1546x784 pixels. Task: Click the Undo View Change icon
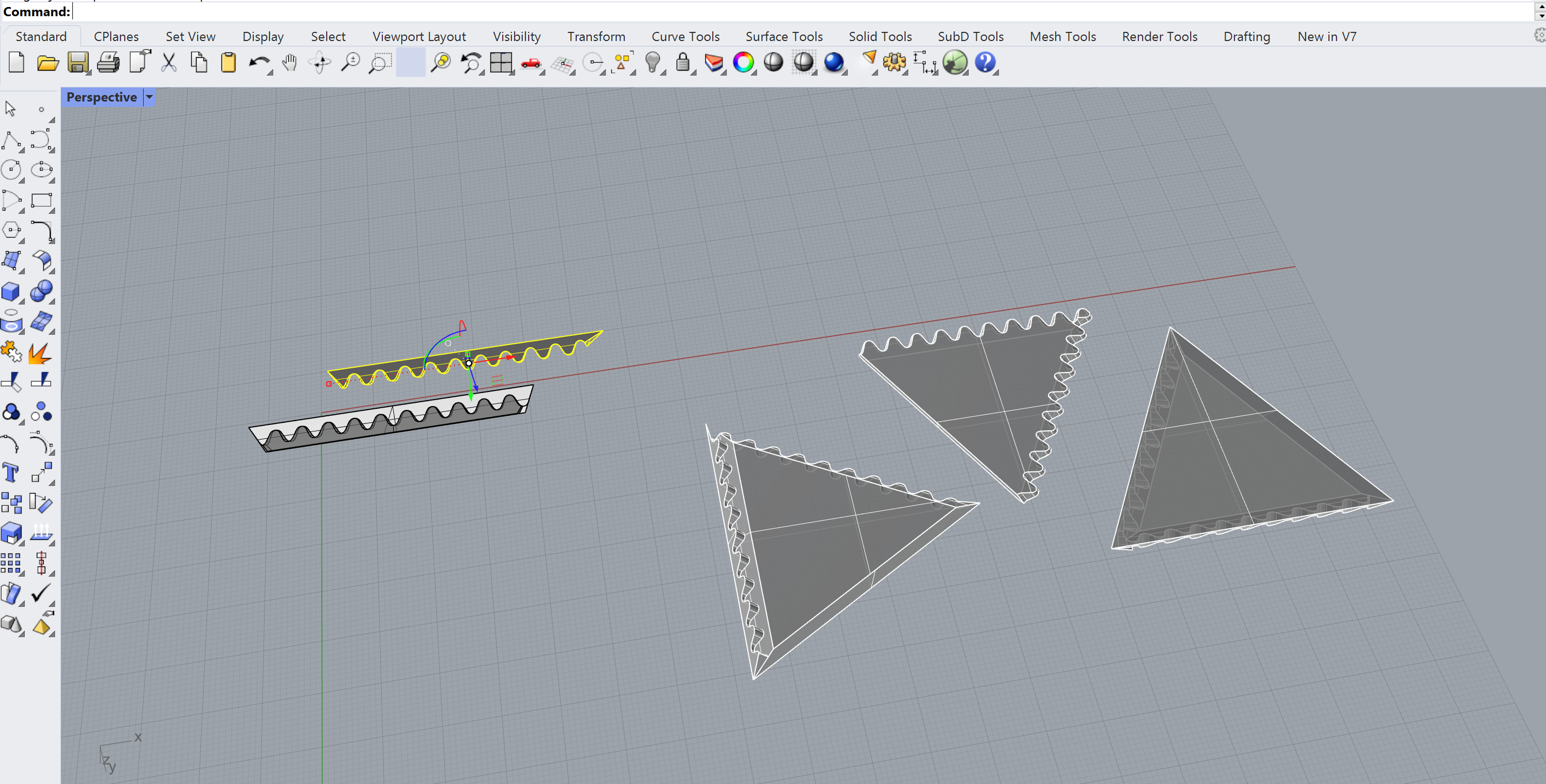[471, 63]
